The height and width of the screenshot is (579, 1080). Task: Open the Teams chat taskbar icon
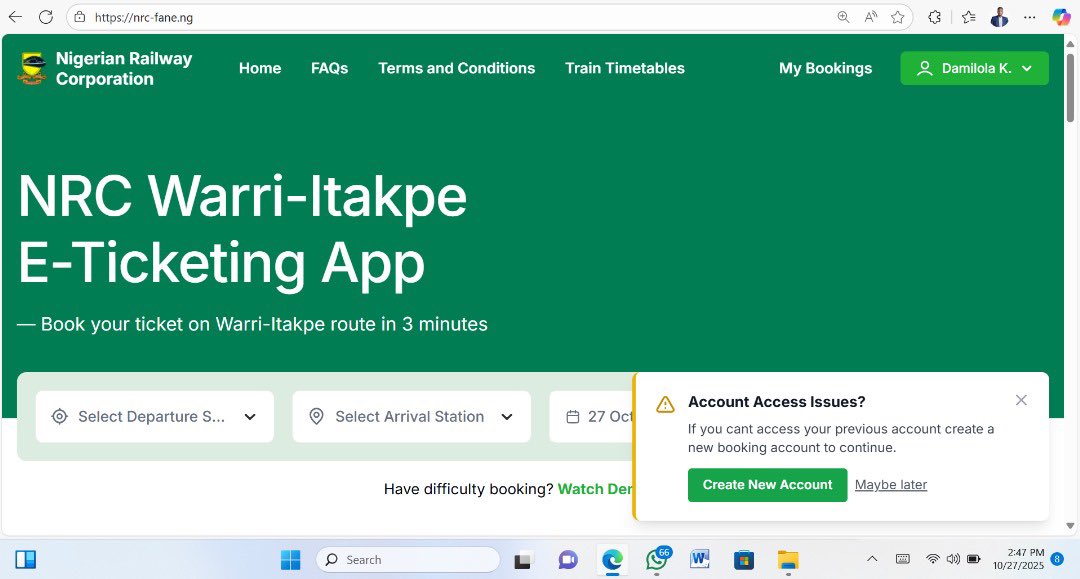click(x=568, y=560)
